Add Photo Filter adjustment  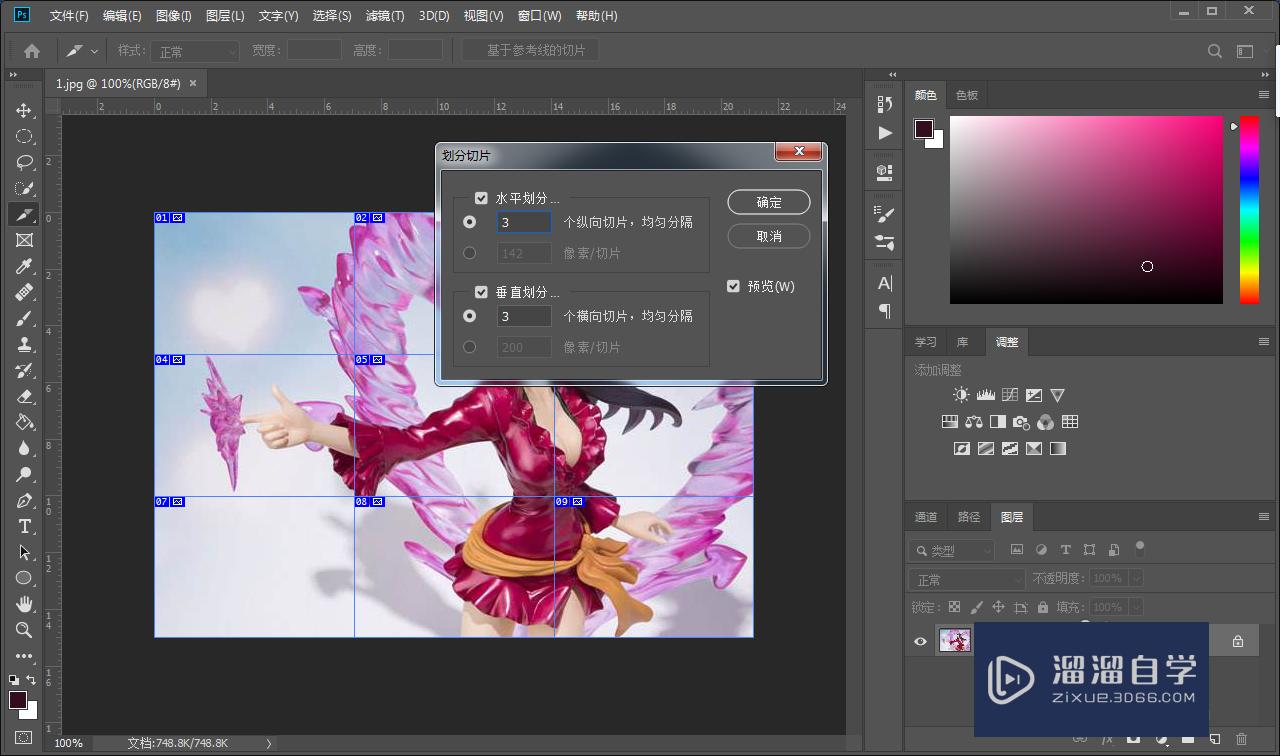tap(1021, 422)
